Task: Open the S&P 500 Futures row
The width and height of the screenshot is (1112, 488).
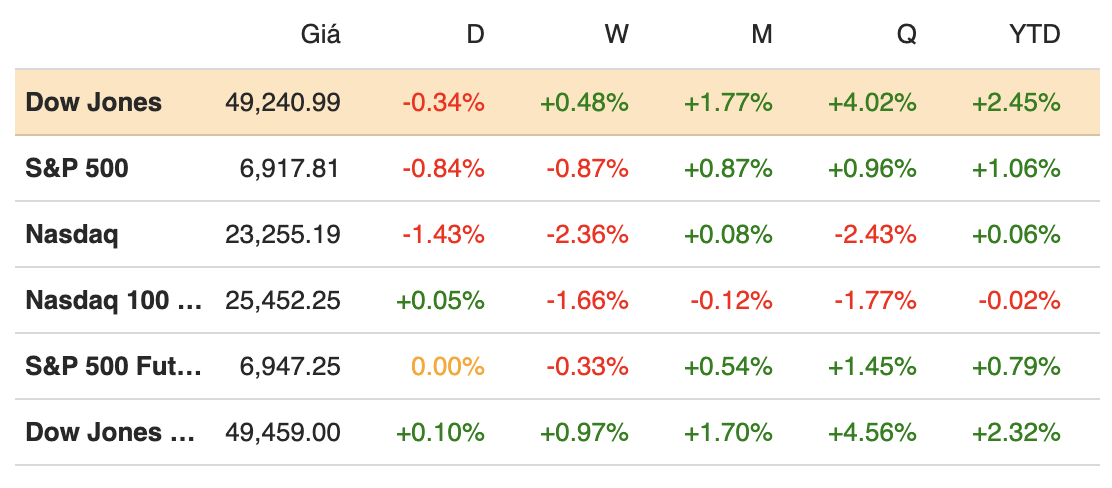Action: coord(113,366)
